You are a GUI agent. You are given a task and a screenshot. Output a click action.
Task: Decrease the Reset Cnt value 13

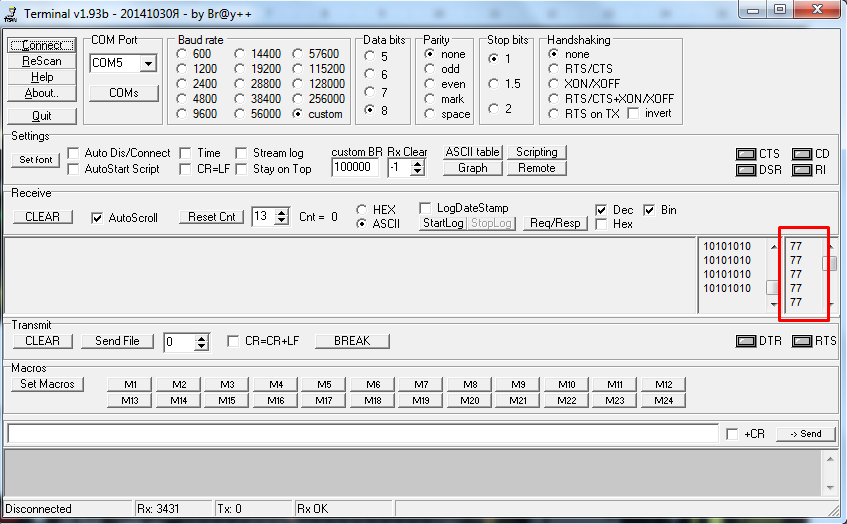pyautogui.click(x=281, y=220)
